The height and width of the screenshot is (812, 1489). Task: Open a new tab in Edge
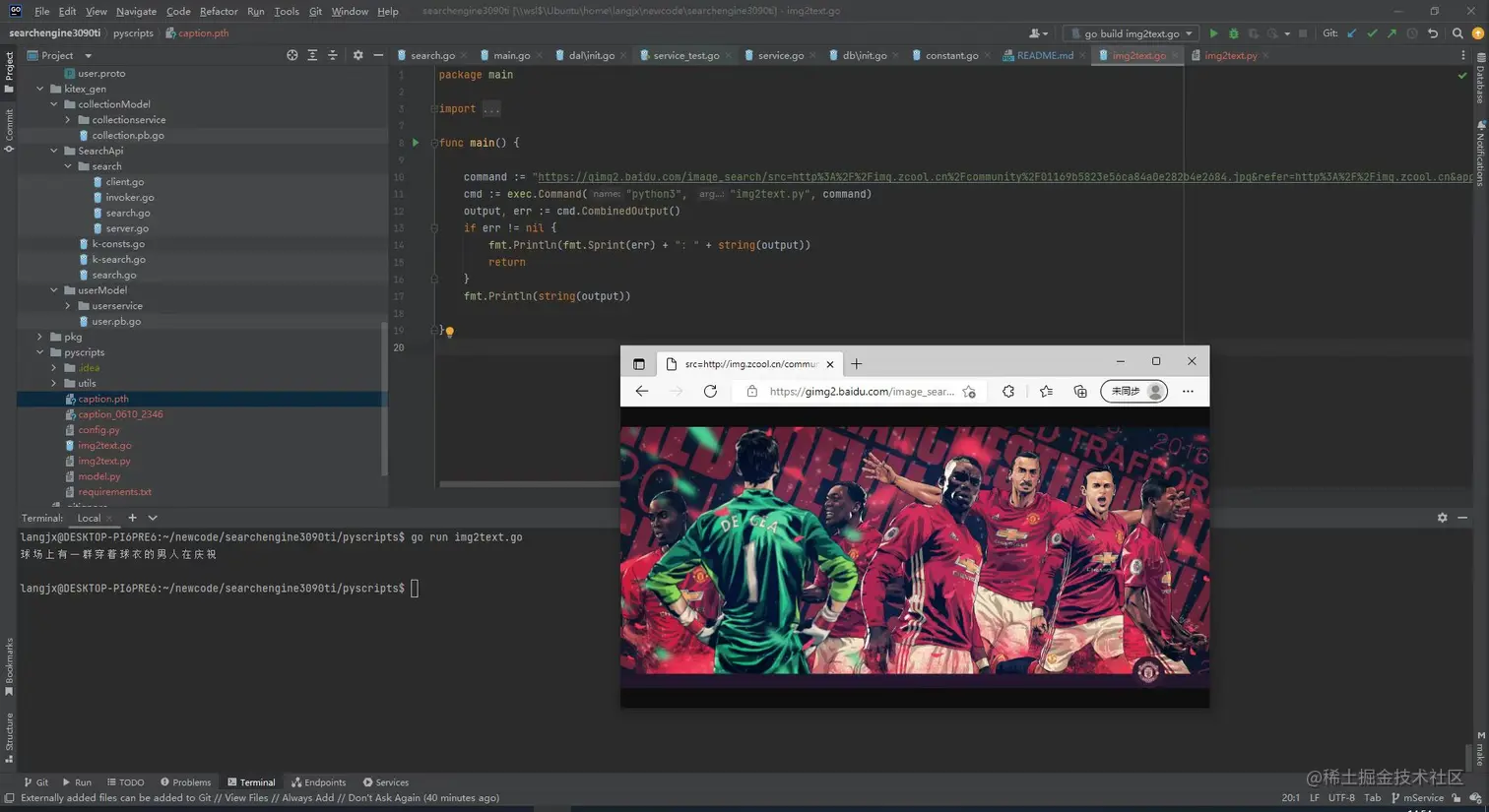857,364
